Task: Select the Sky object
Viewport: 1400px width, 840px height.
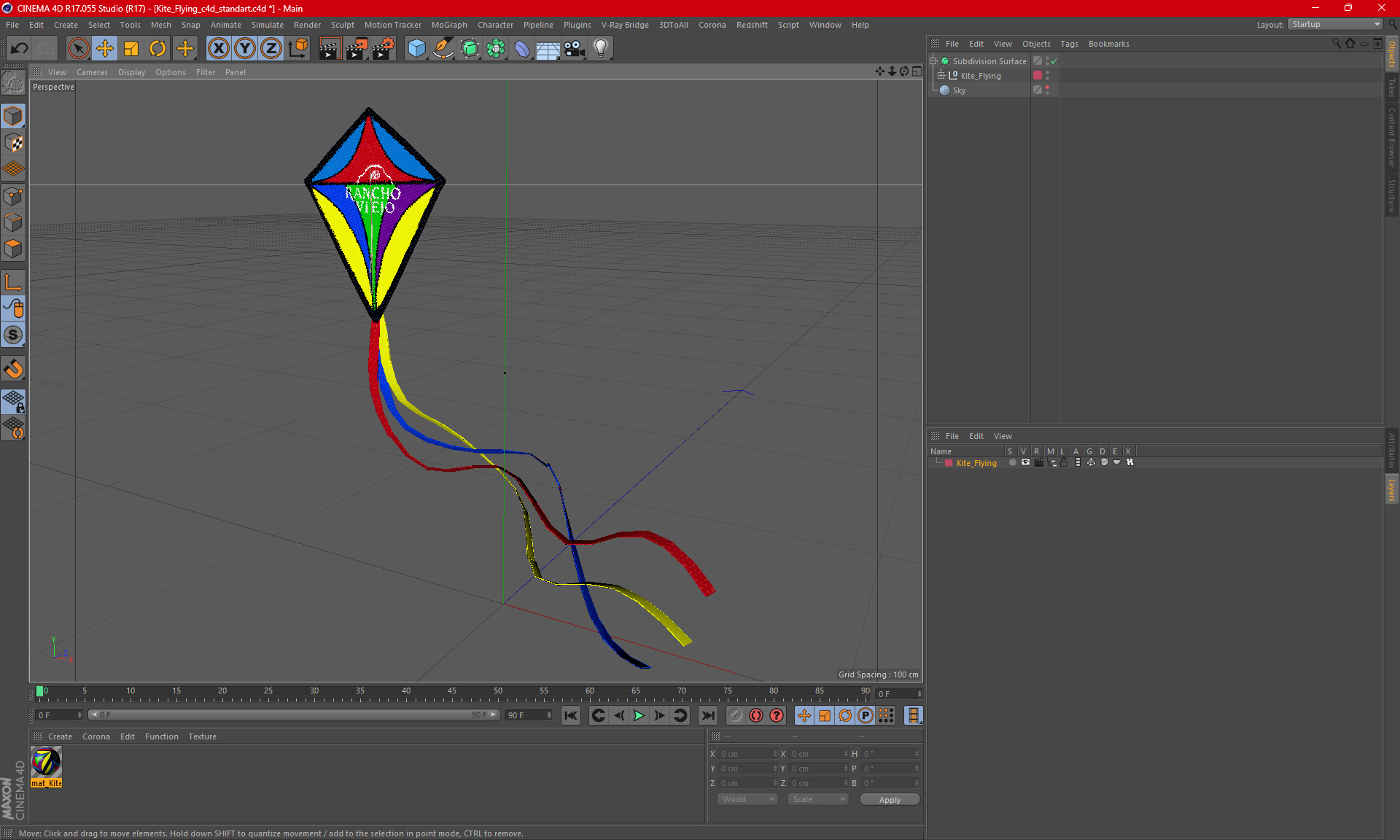Action: (959, 90)
